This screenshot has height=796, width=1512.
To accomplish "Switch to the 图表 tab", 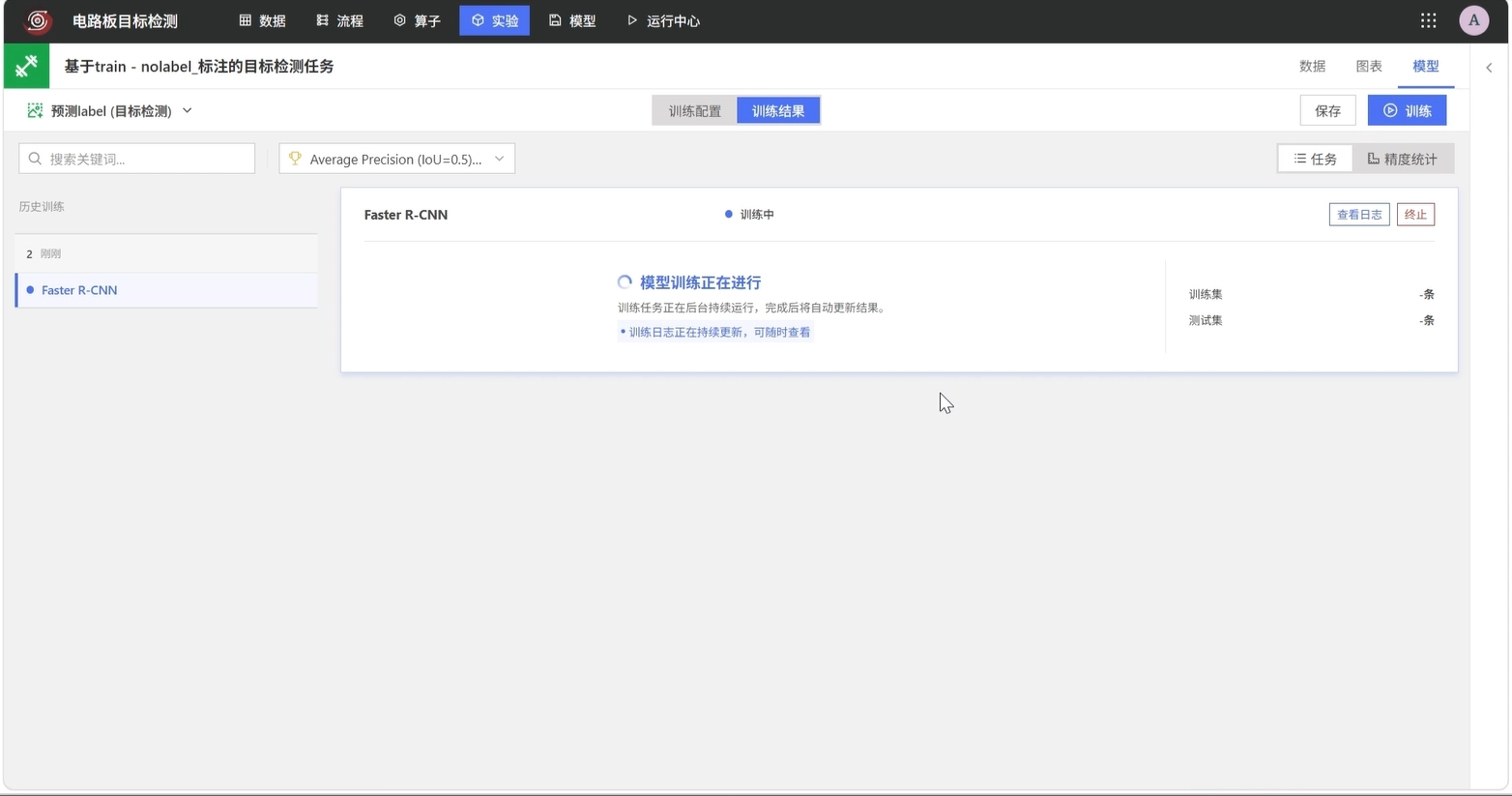I will pos(1368,66).
